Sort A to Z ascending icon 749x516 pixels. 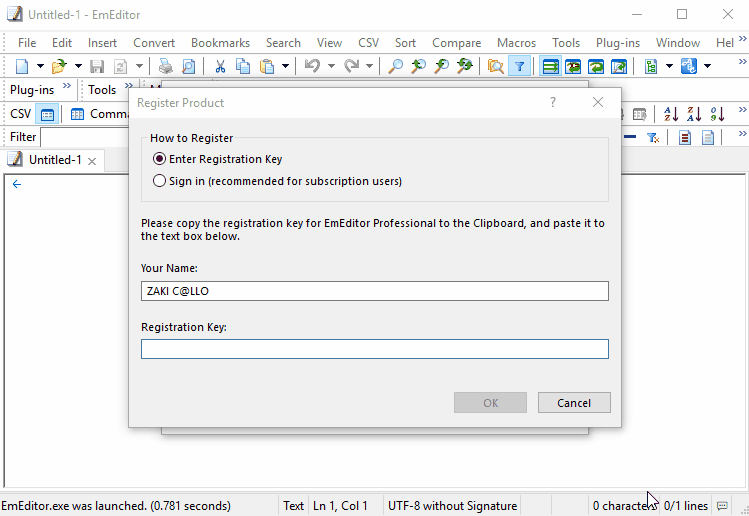(x=671, y=114)
